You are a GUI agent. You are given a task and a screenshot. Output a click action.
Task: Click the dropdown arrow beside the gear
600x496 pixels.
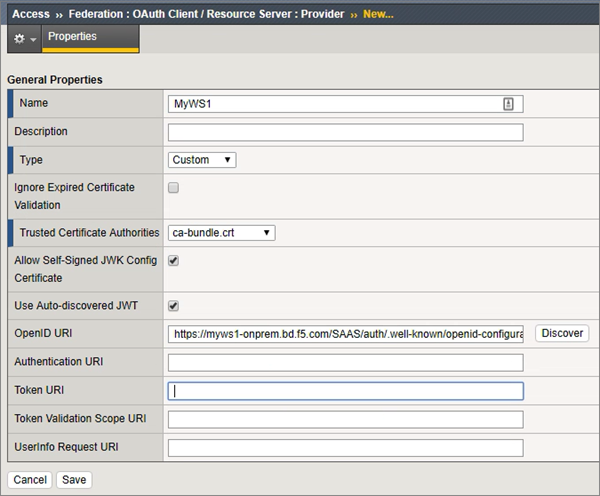33,39
